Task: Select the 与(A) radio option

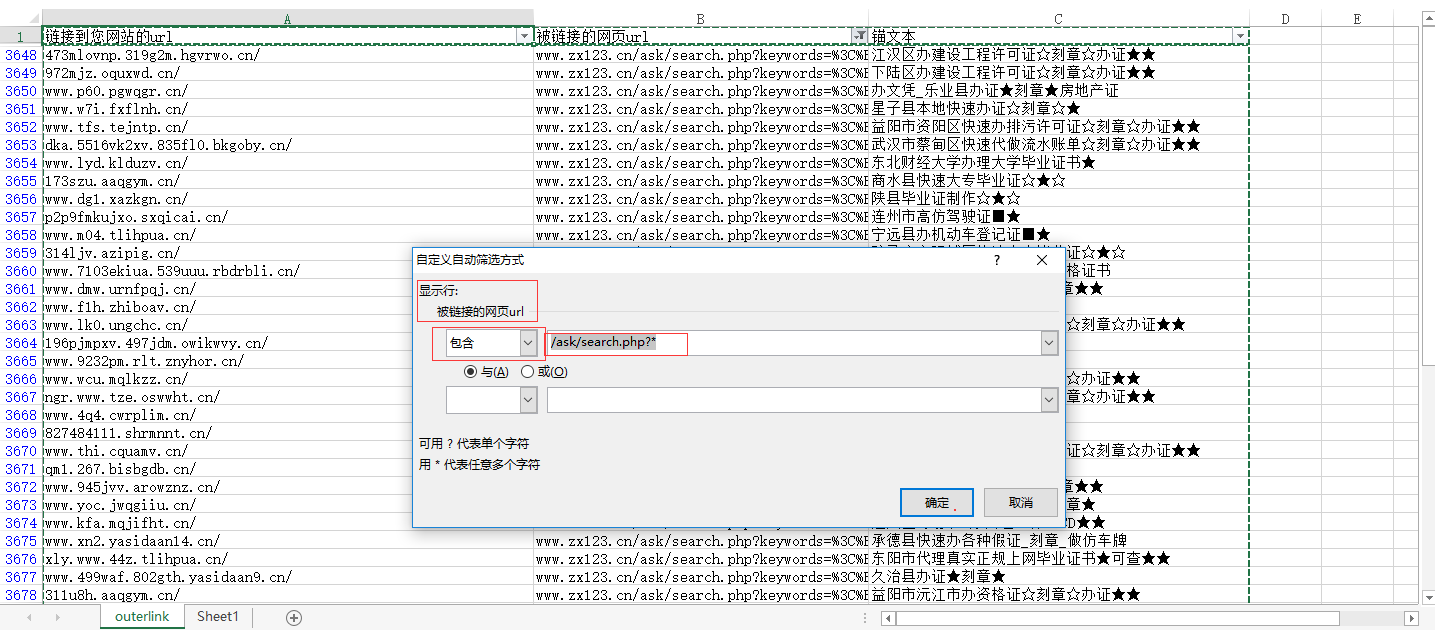Action: [x=470, y=372]
